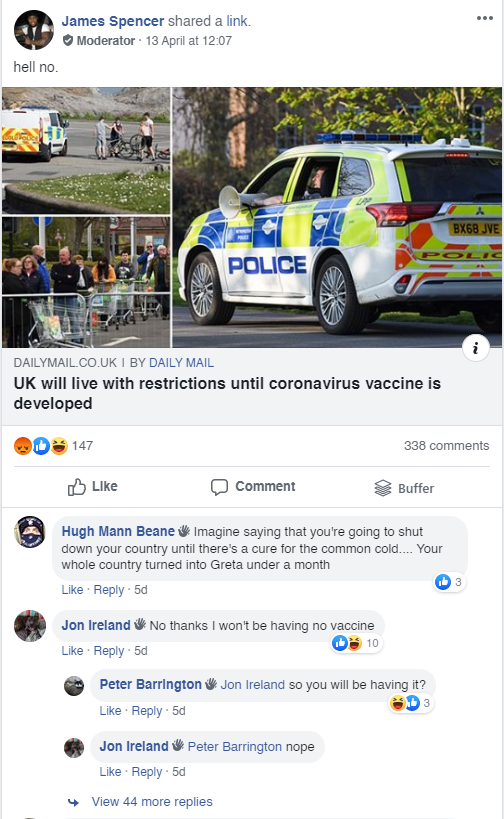504x819 pixels.
Task: Click the Buffer share button
Action: [404, 488]
